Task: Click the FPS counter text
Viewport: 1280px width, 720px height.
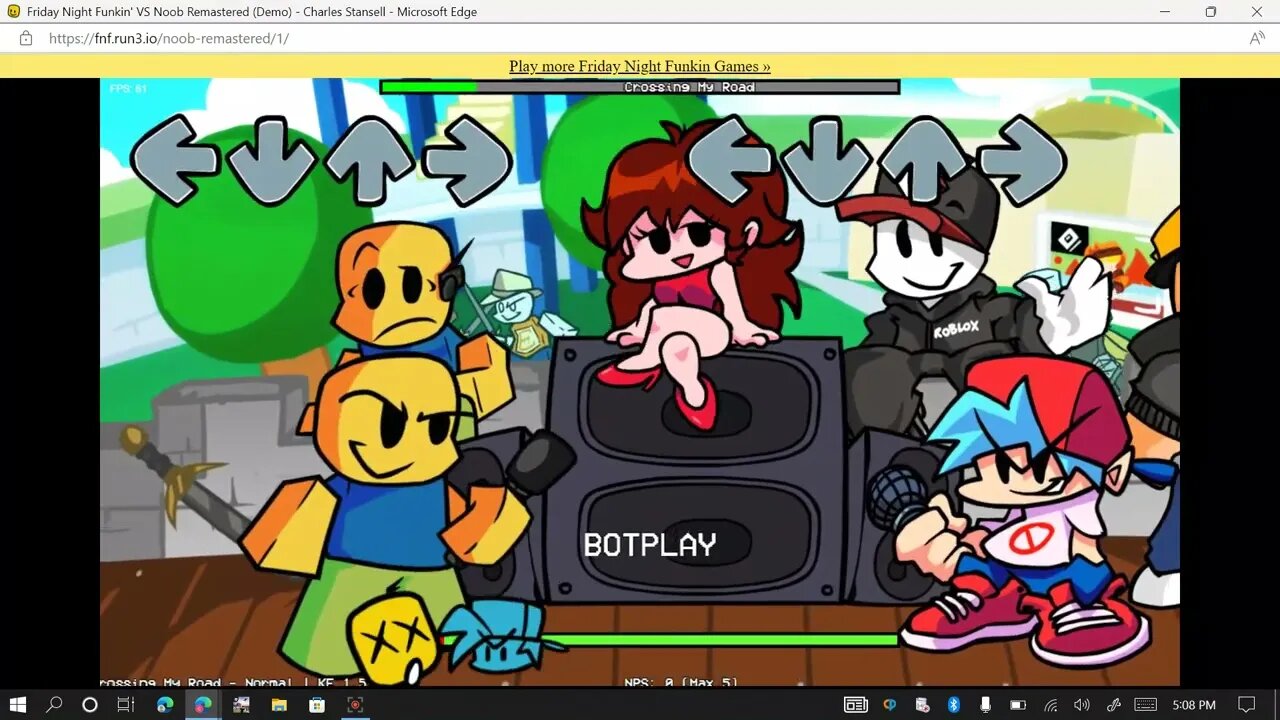Action: click(x=128, y=89)
